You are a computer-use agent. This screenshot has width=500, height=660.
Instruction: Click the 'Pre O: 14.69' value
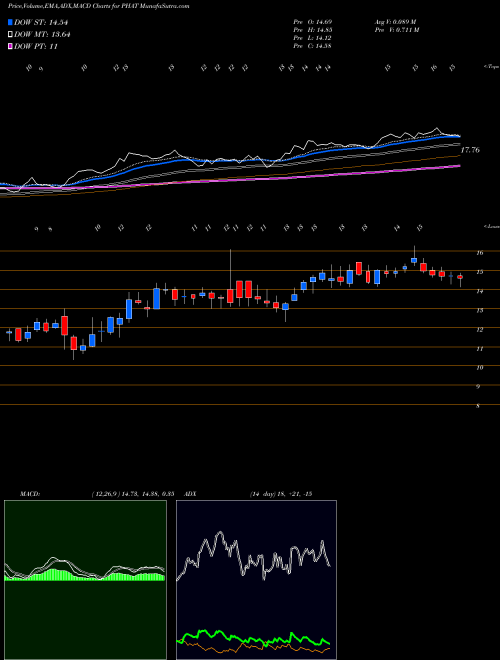pos(313,22)
